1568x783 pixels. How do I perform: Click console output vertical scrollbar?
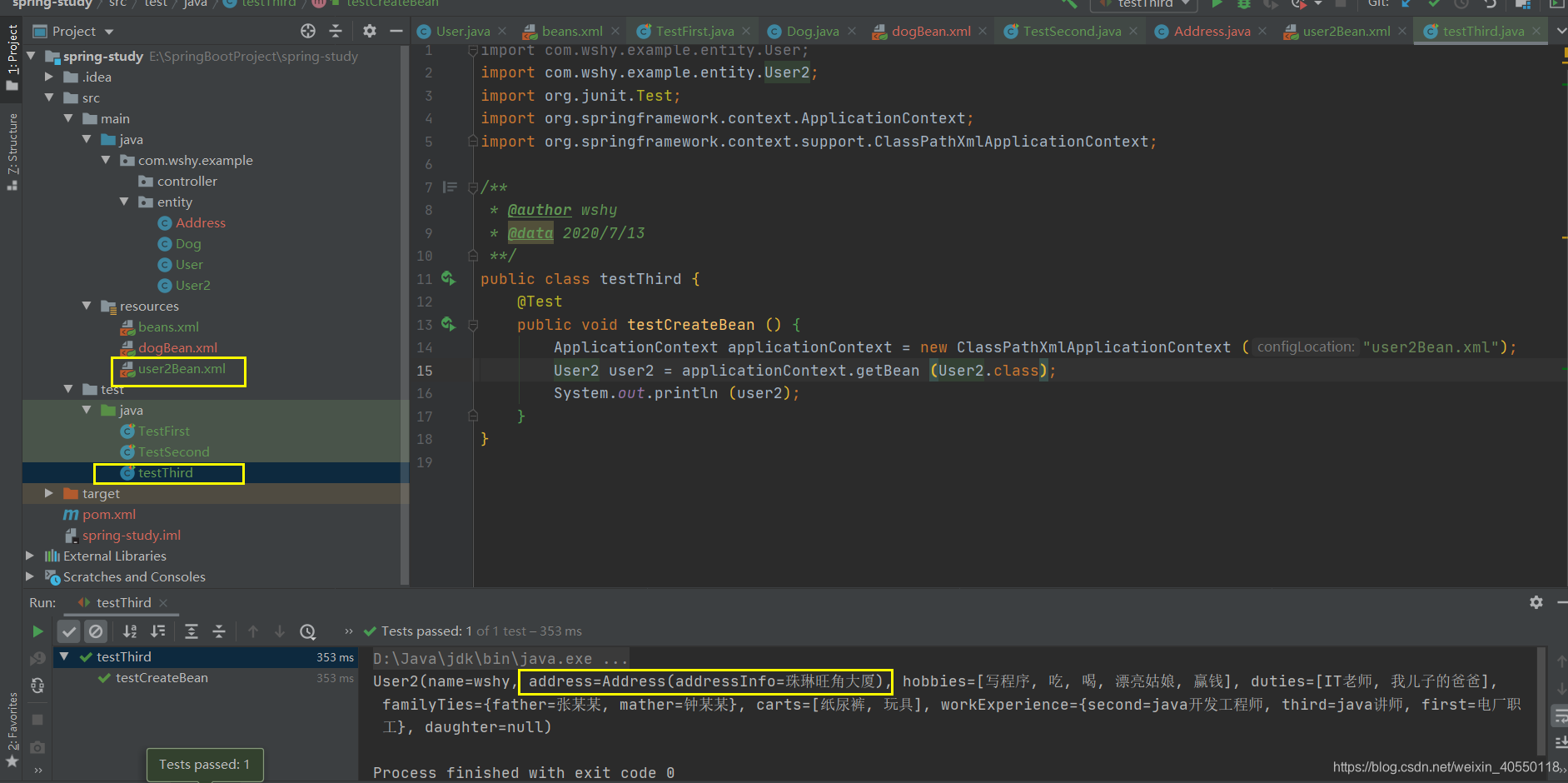click(1541, 700)
